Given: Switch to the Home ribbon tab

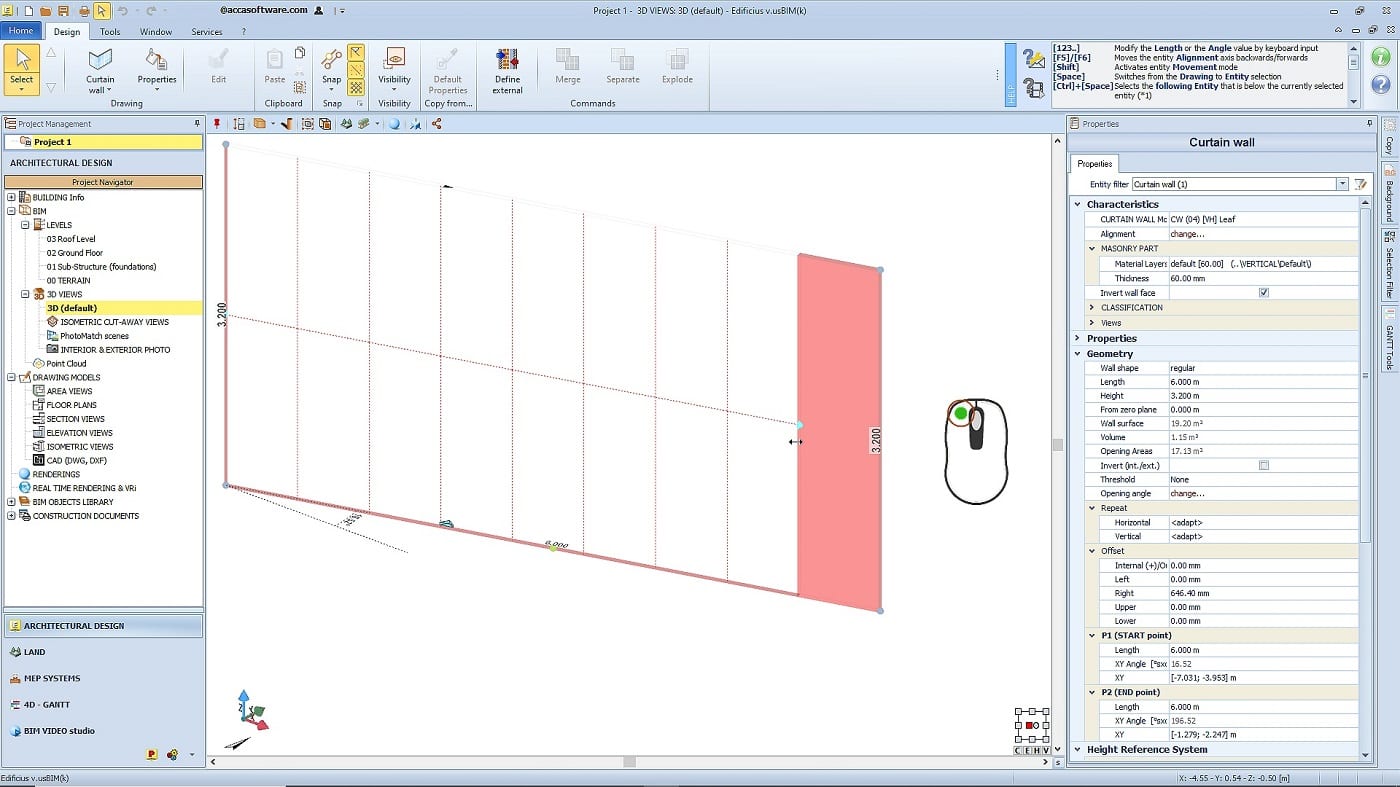Looking at the screenshot, I should 22,31.
